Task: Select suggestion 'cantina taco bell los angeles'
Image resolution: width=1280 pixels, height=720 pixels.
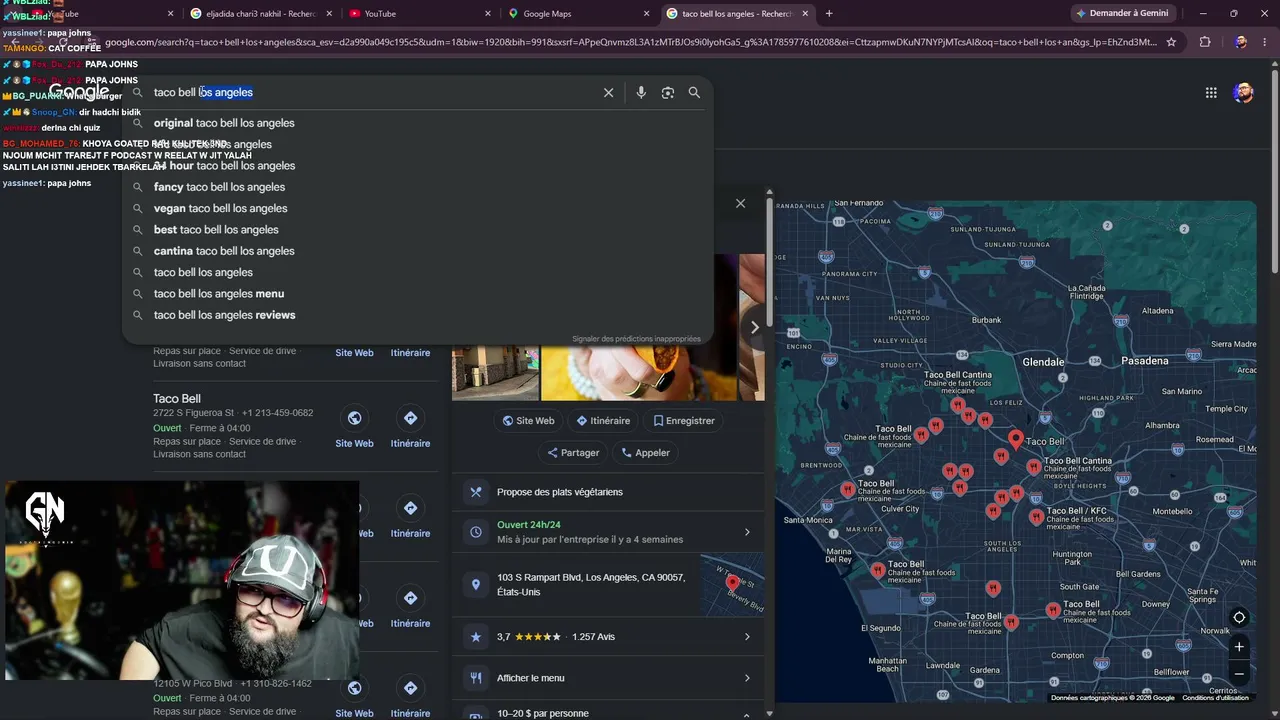Action: click(x=418, y=251)
